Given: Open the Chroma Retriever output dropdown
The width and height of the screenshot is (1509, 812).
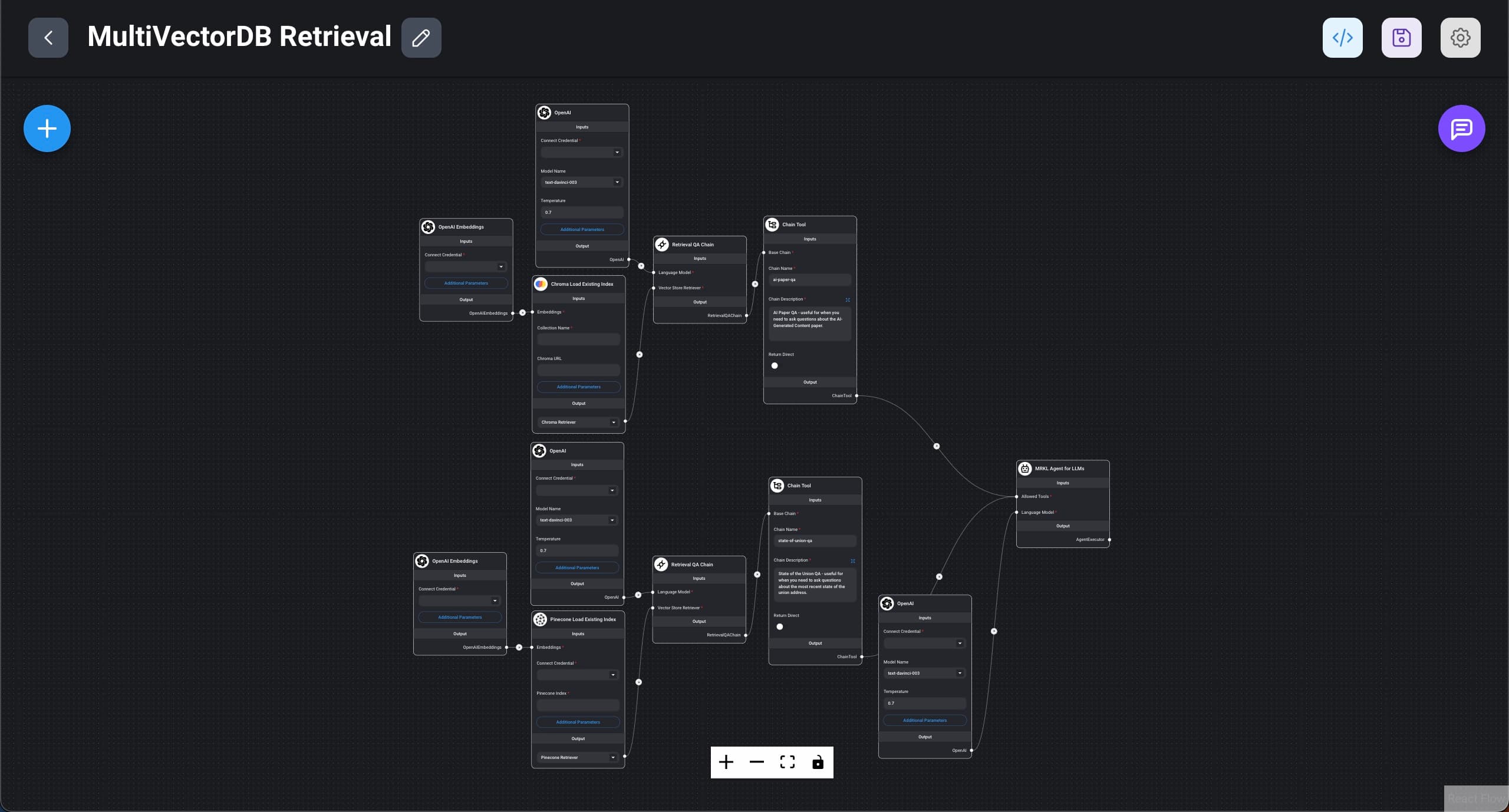Looking at the screenshot, I should point(578,422).
